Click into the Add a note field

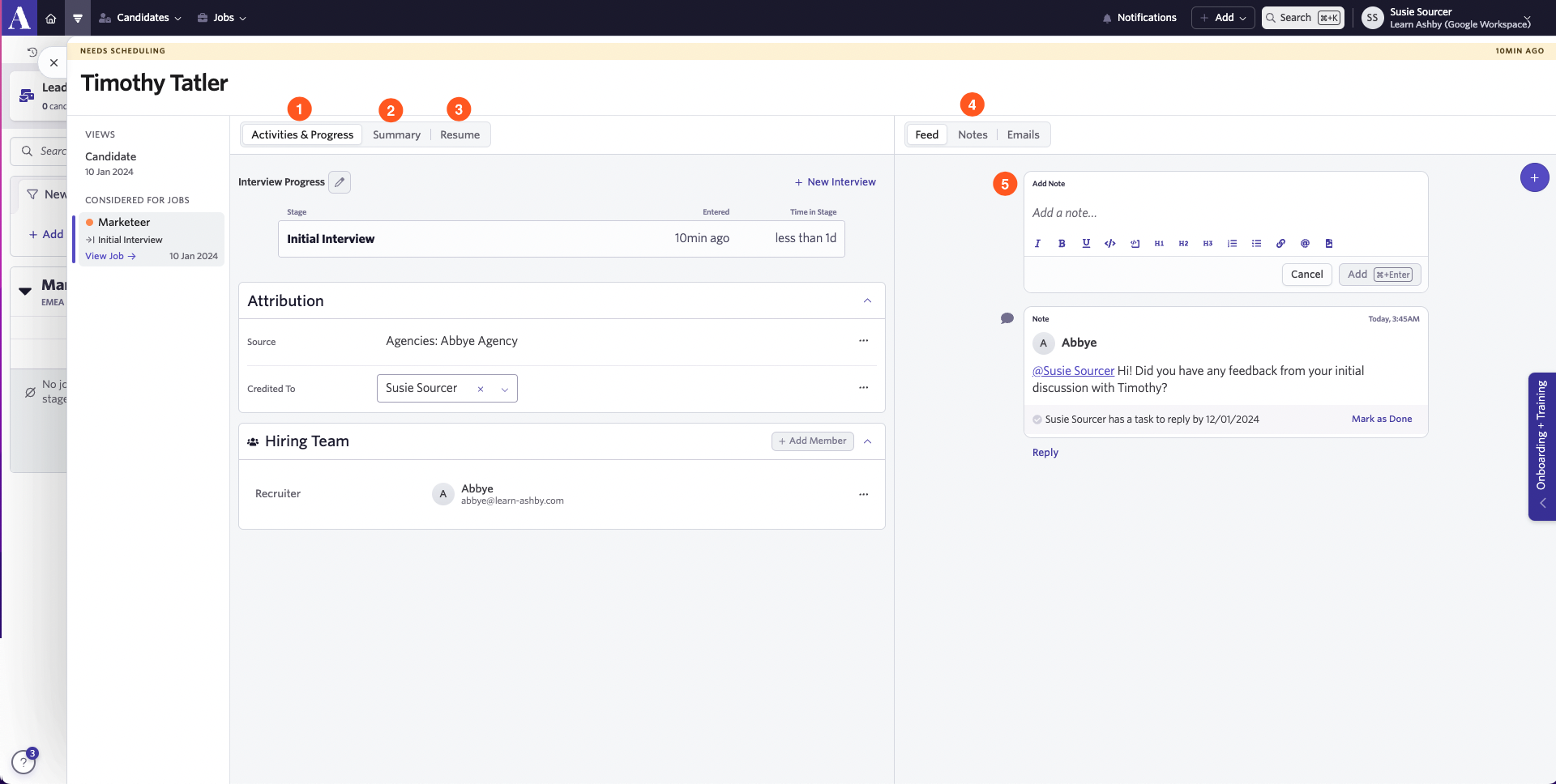coord(1225,213)
